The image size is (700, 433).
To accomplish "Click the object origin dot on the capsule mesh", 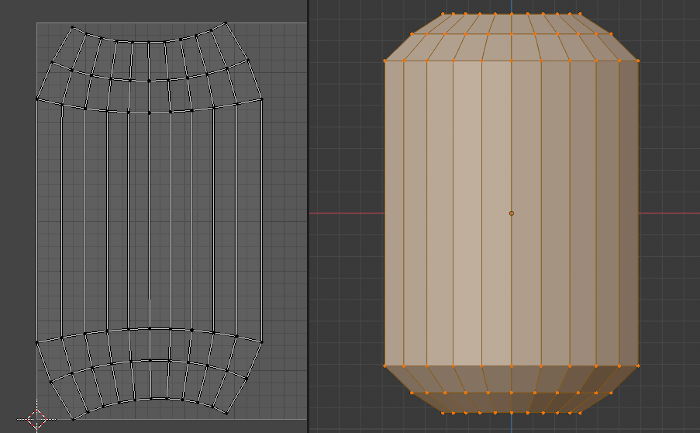I will [x=511, y=213].
